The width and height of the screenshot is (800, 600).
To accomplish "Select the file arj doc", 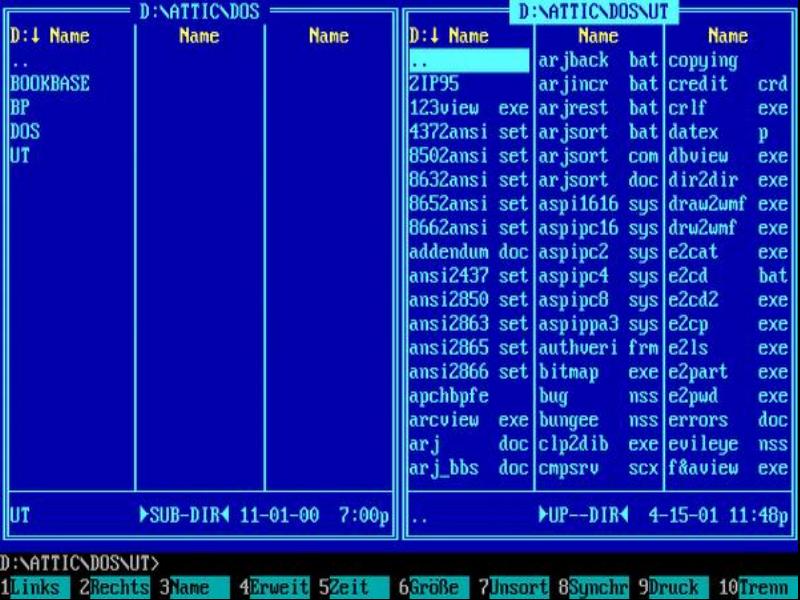I will 469,443.
